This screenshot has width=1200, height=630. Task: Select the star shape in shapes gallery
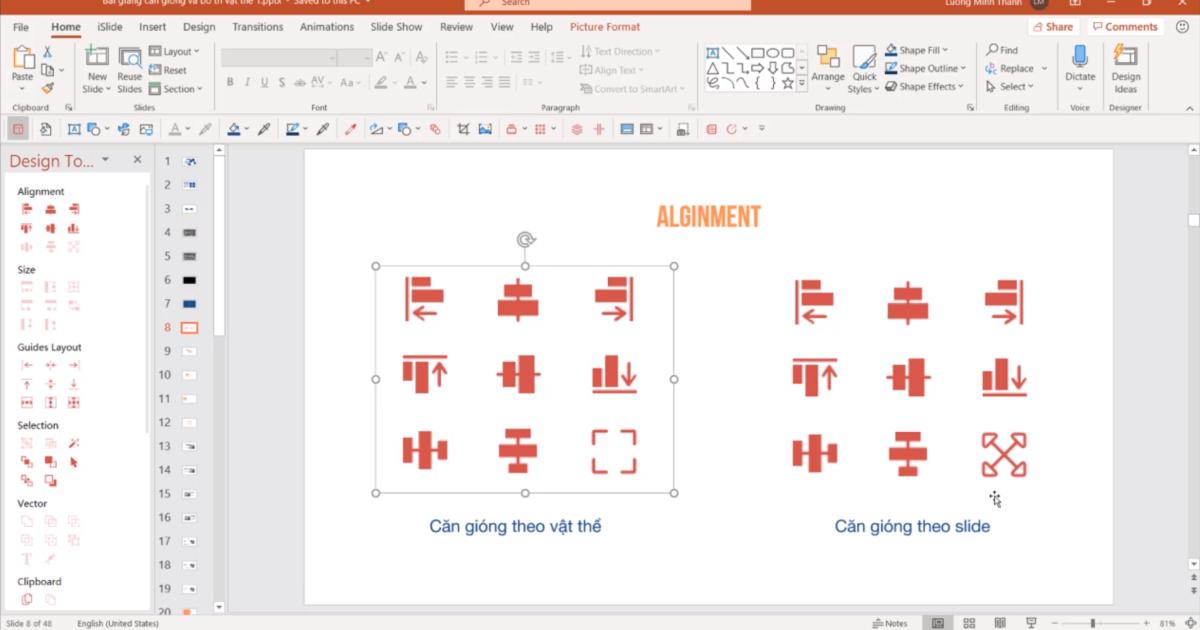[x=788, y=84]
